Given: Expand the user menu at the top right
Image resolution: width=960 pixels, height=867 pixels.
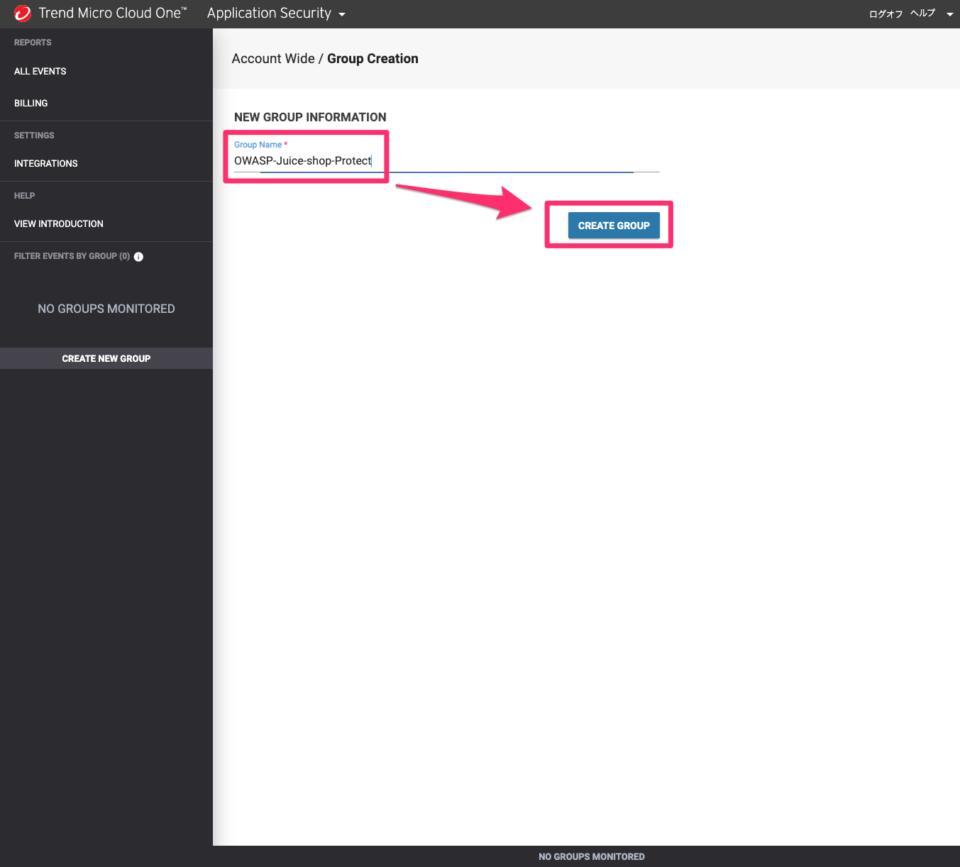Looking at the screenshot, I should [x=949, y=13].
